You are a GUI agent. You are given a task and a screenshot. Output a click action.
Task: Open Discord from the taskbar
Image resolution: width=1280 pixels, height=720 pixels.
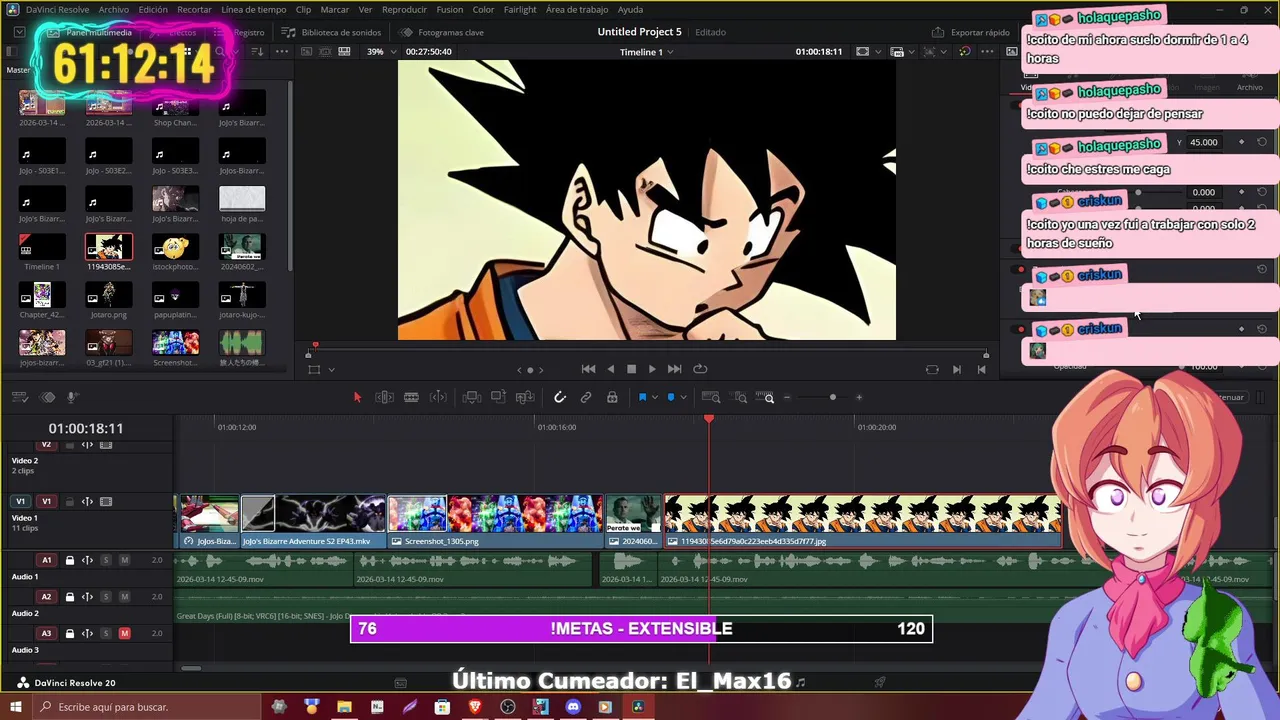(x=573, y=707)
